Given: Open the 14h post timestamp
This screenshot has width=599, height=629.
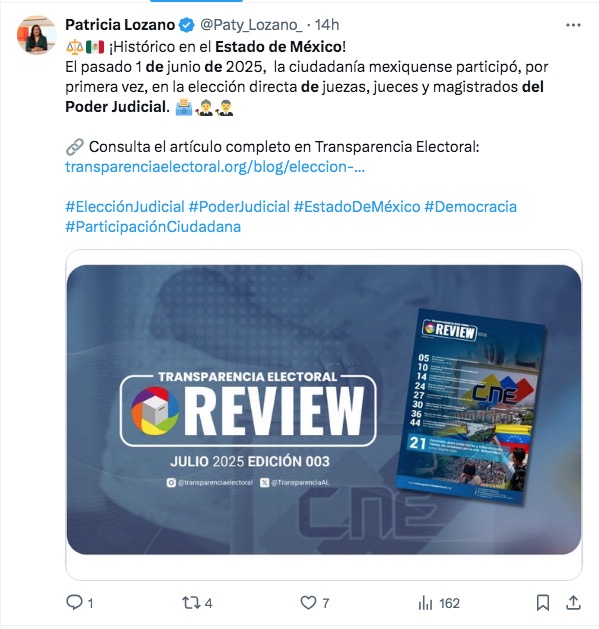Looking at the screenshot, I should click(x=327, y=25).
